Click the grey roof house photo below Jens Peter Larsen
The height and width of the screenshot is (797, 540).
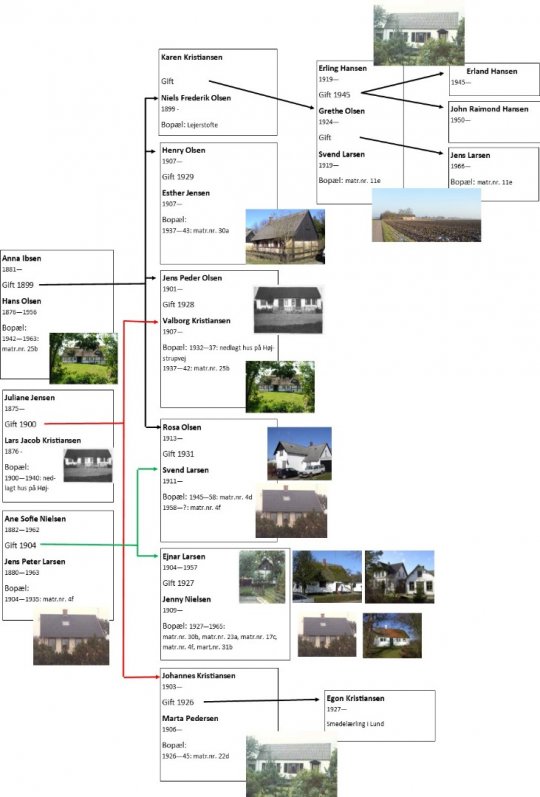pyautogui.click(x=71, y=637)
